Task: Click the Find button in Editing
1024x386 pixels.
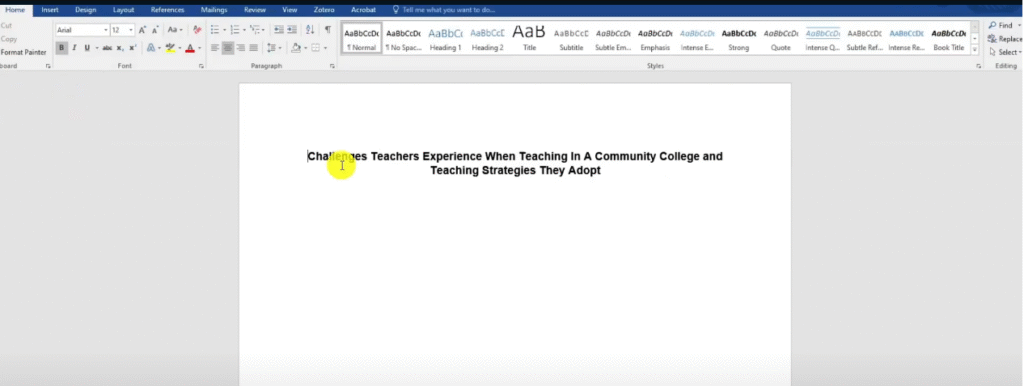Action: (1001, 25)
